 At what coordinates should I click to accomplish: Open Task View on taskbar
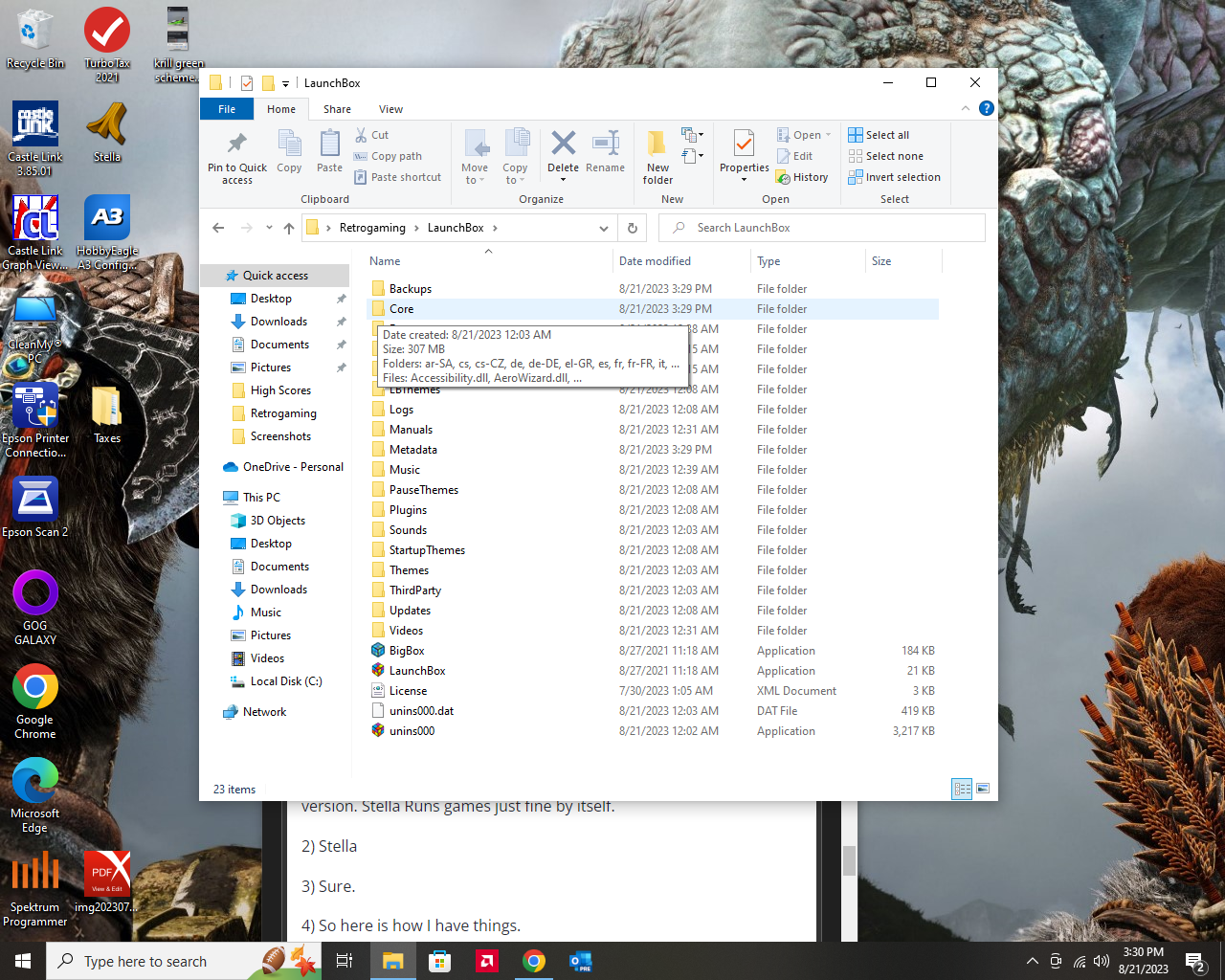(x=345, y=961)
